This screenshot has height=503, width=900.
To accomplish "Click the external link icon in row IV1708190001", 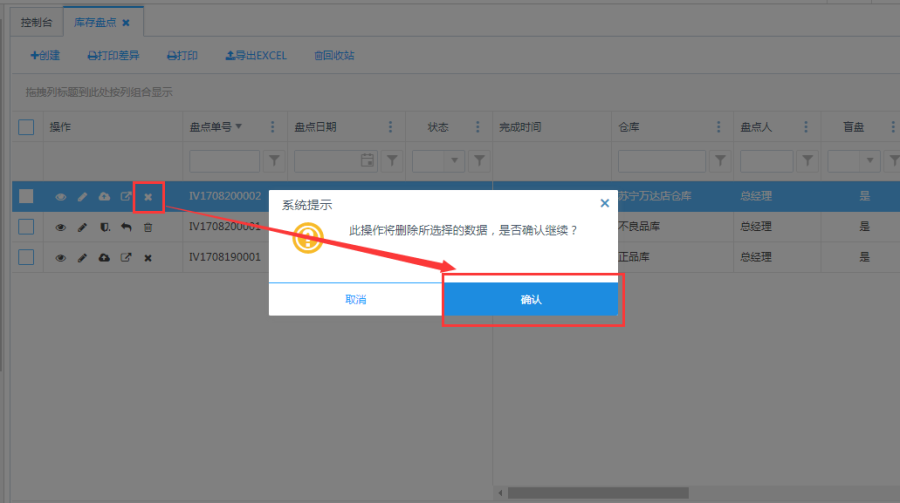I will [126, 258].
